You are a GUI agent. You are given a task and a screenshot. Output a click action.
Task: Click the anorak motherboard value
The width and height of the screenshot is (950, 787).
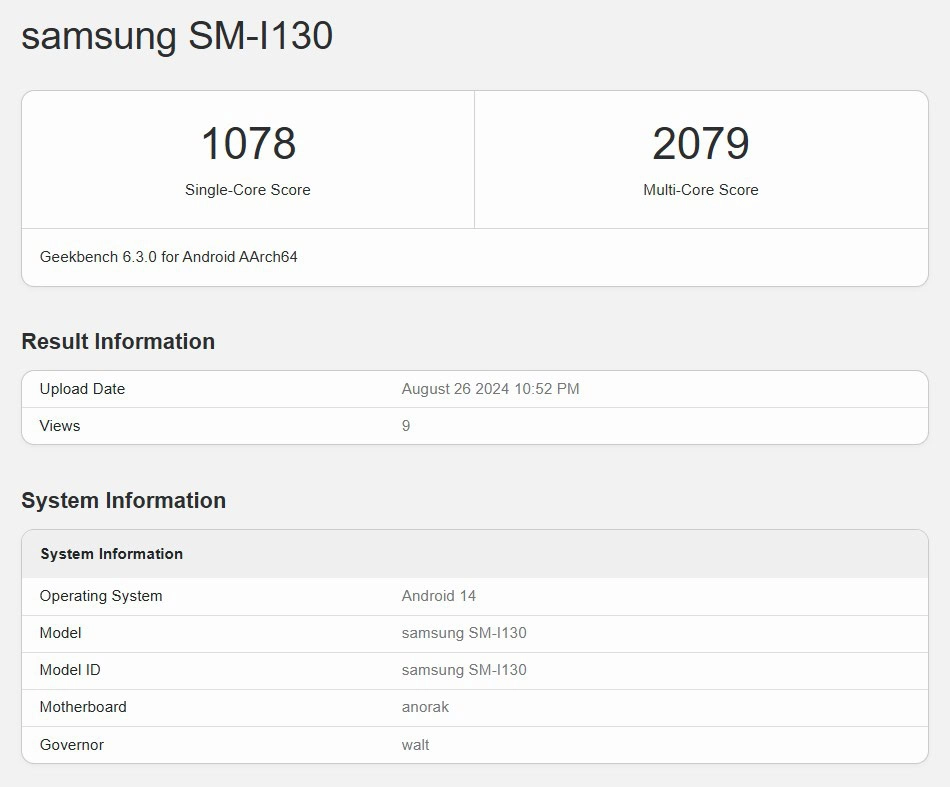tap(425, 707)
